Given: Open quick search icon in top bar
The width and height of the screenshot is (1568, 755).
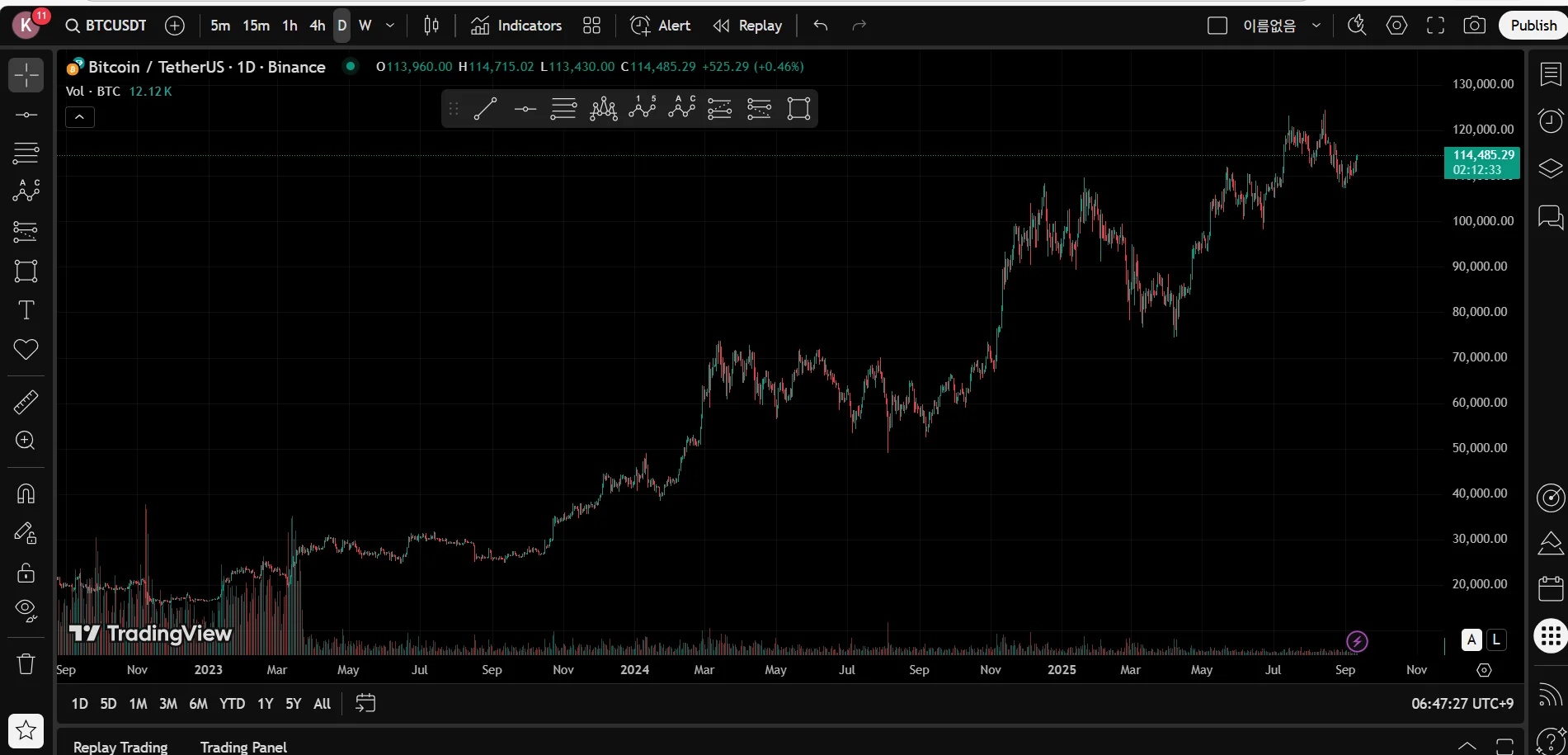Looking at the screenshot, I should coord(1357,26).
